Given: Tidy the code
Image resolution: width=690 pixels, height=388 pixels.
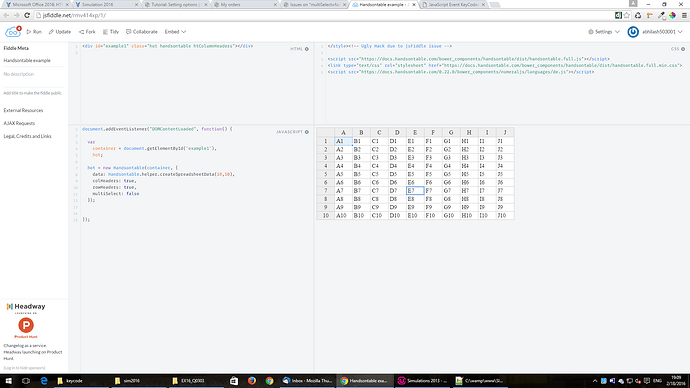Looking at the screenshot, I should coord(111,32).
